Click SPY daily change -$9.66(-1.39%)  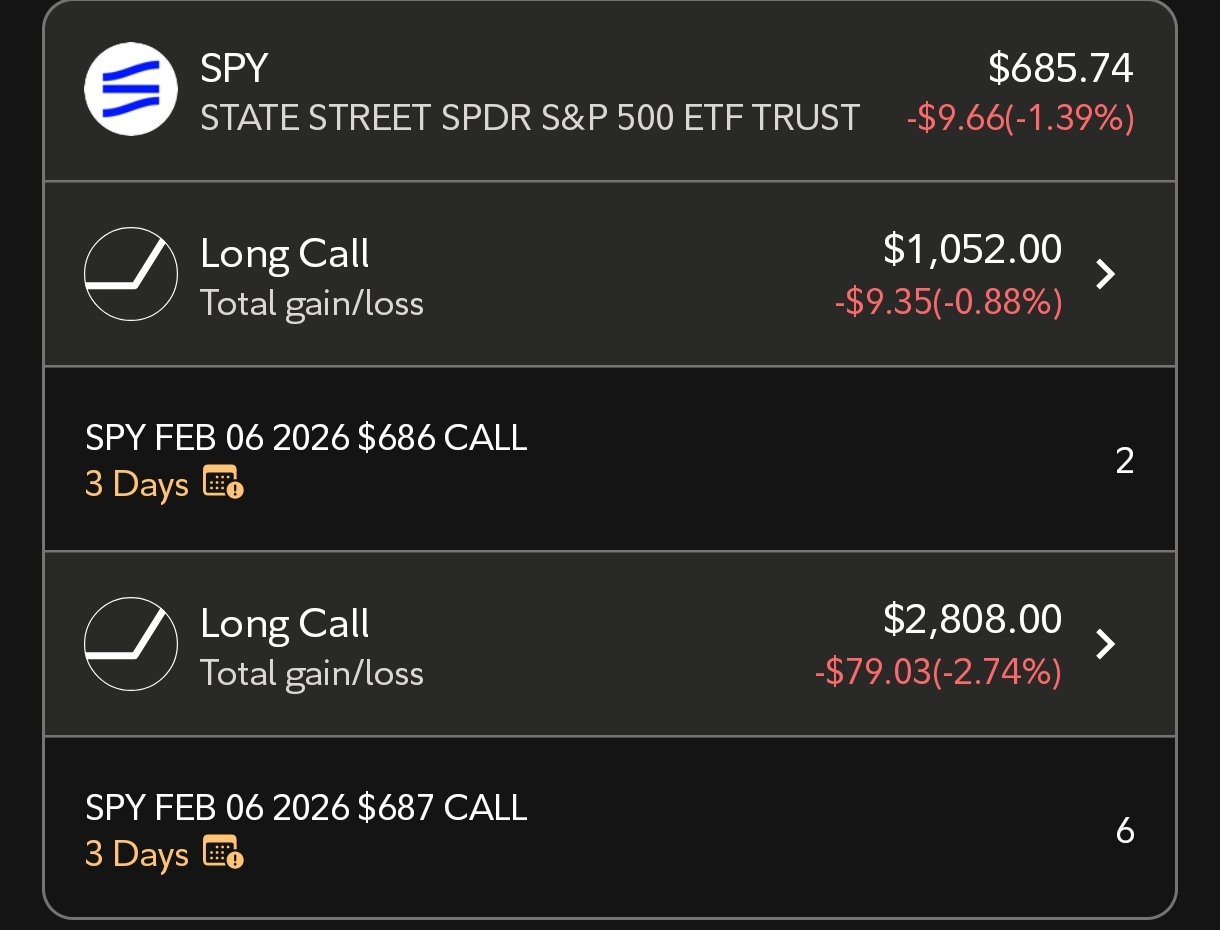(1020, 119)
